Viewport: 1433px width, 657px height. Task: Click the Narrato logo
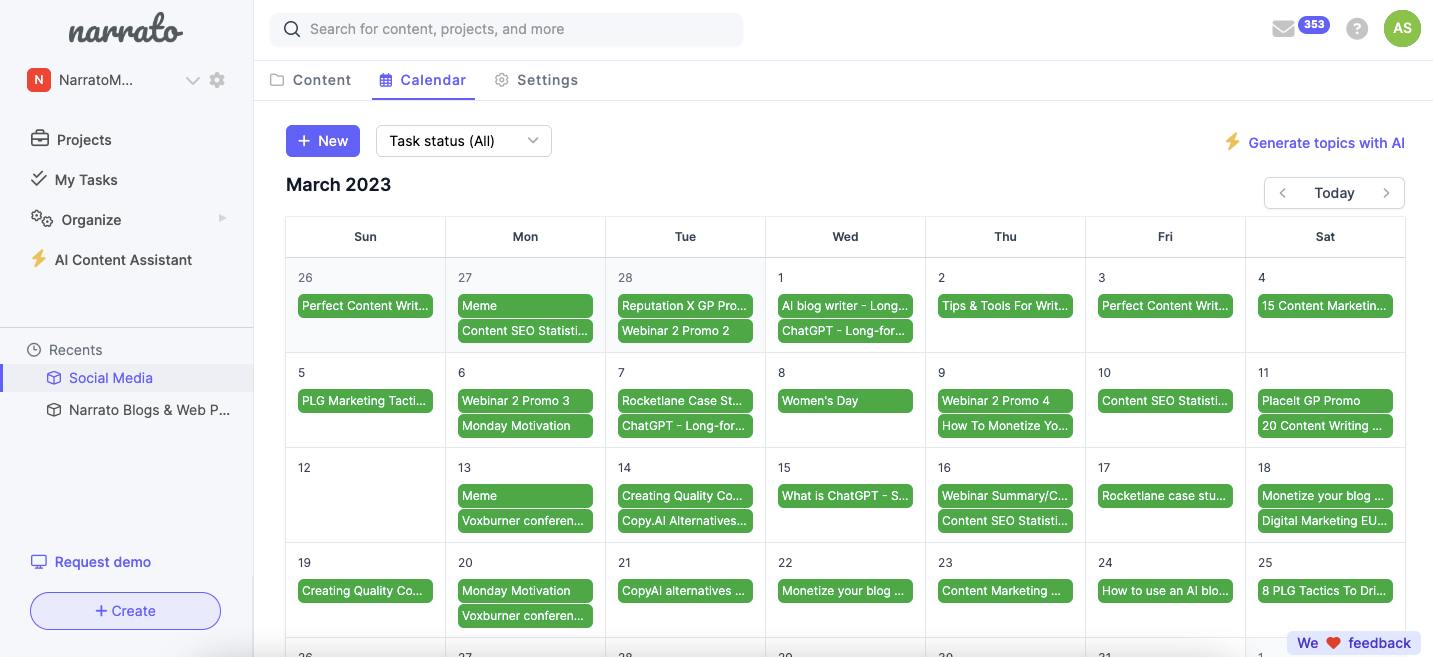coord(125,32)
